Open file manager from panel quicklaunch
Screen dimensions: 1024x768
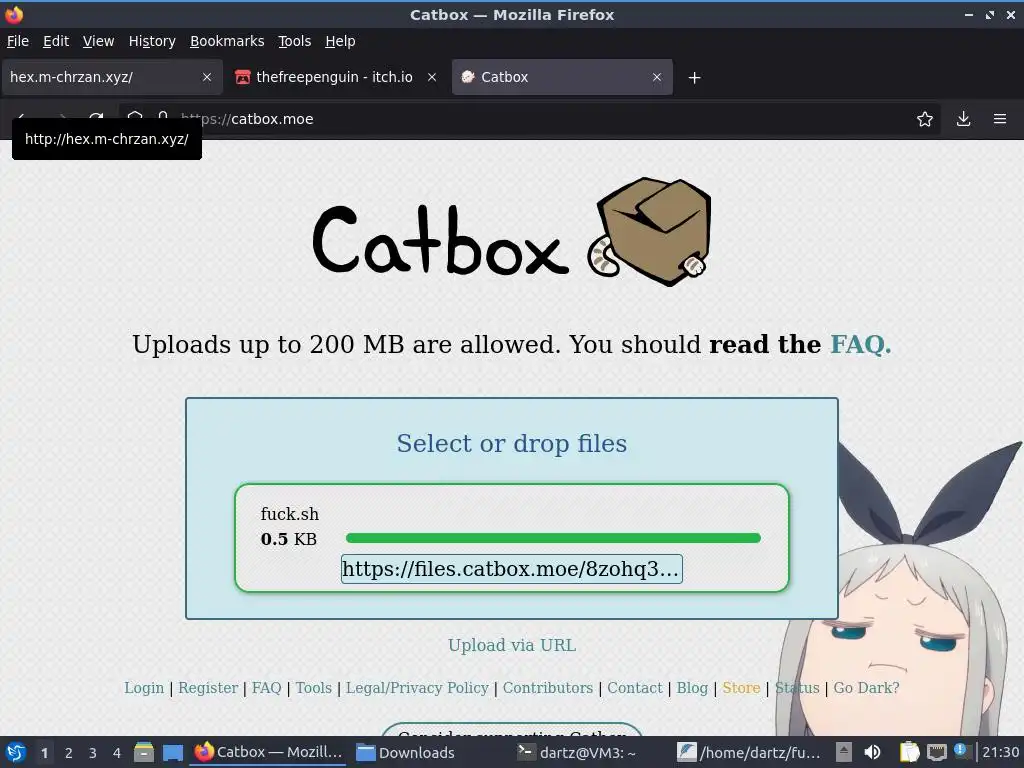tap(144, 752)
